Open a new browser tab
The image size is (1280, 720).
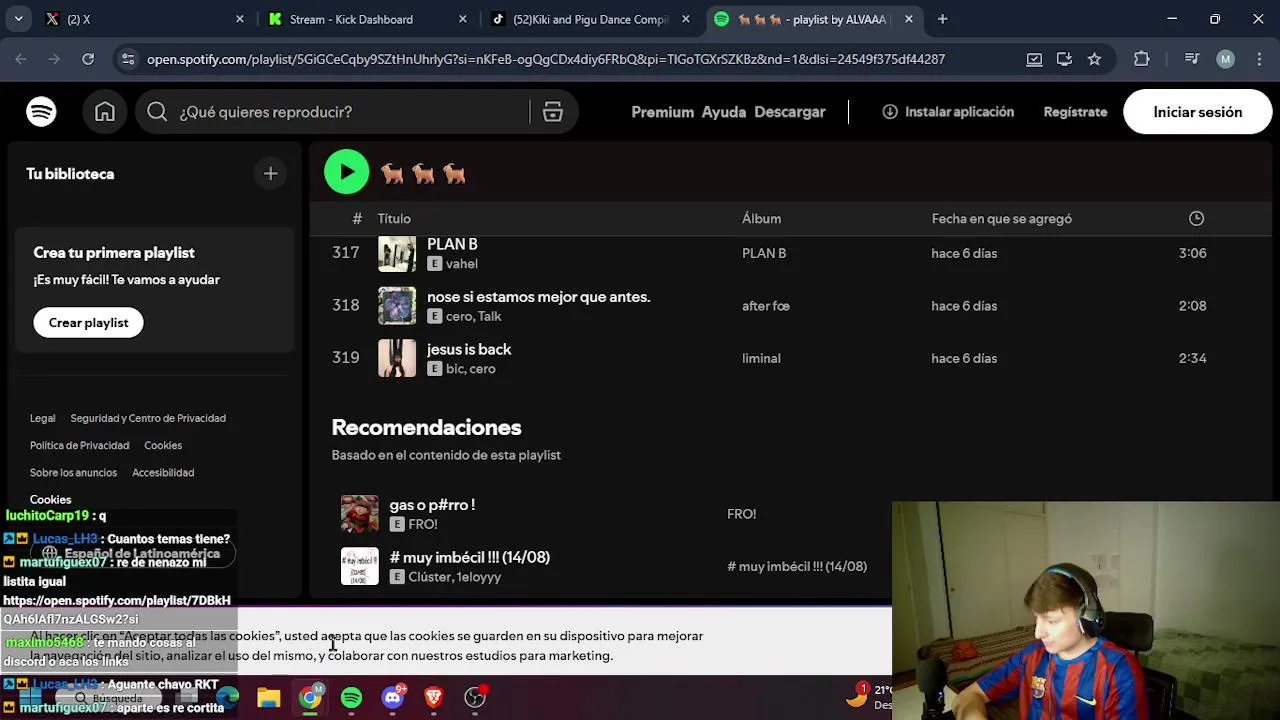[x=942, y=19]
